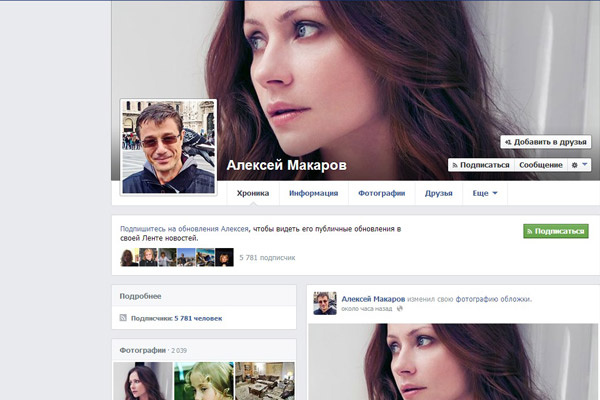Switch to the Друзья tab
The width and height of the screenshot is (600, 400).
[x=439, y=193]
